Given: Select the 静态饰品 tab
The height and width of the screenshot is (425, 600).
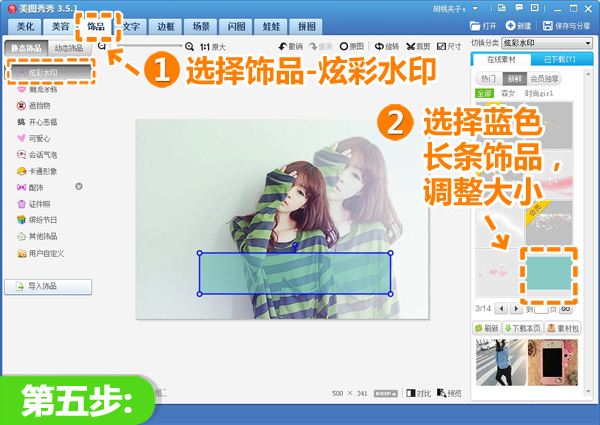Looking at the screenshot, I should pos(26,48).
